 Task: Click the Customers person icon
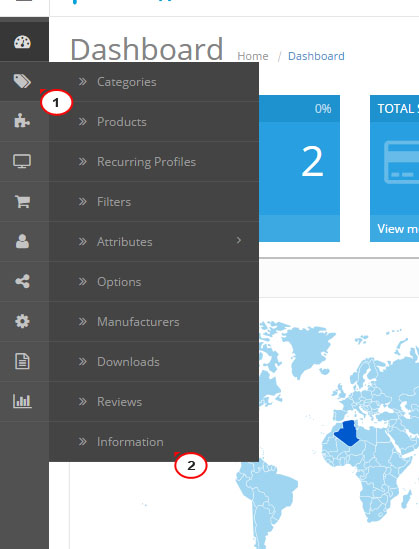(x=22, y=241)
